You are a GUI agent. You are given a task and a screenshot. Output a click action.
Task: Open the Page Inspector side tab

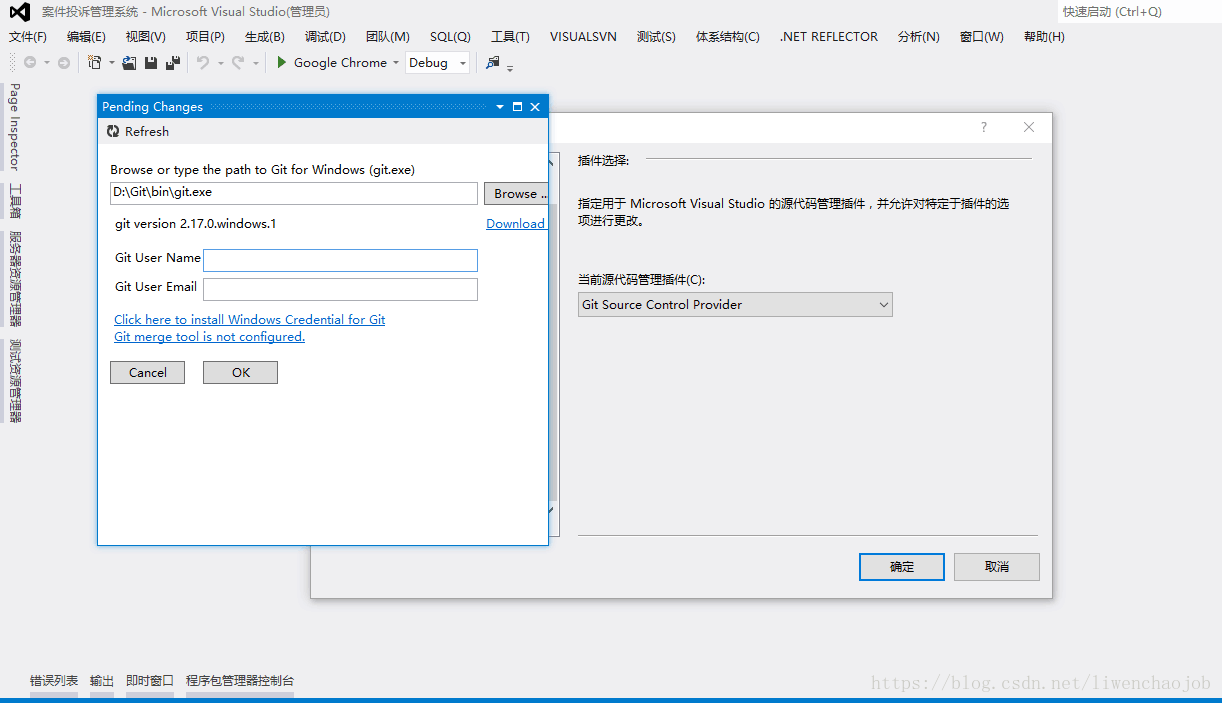pyautogui.click(x=14, y=127)
